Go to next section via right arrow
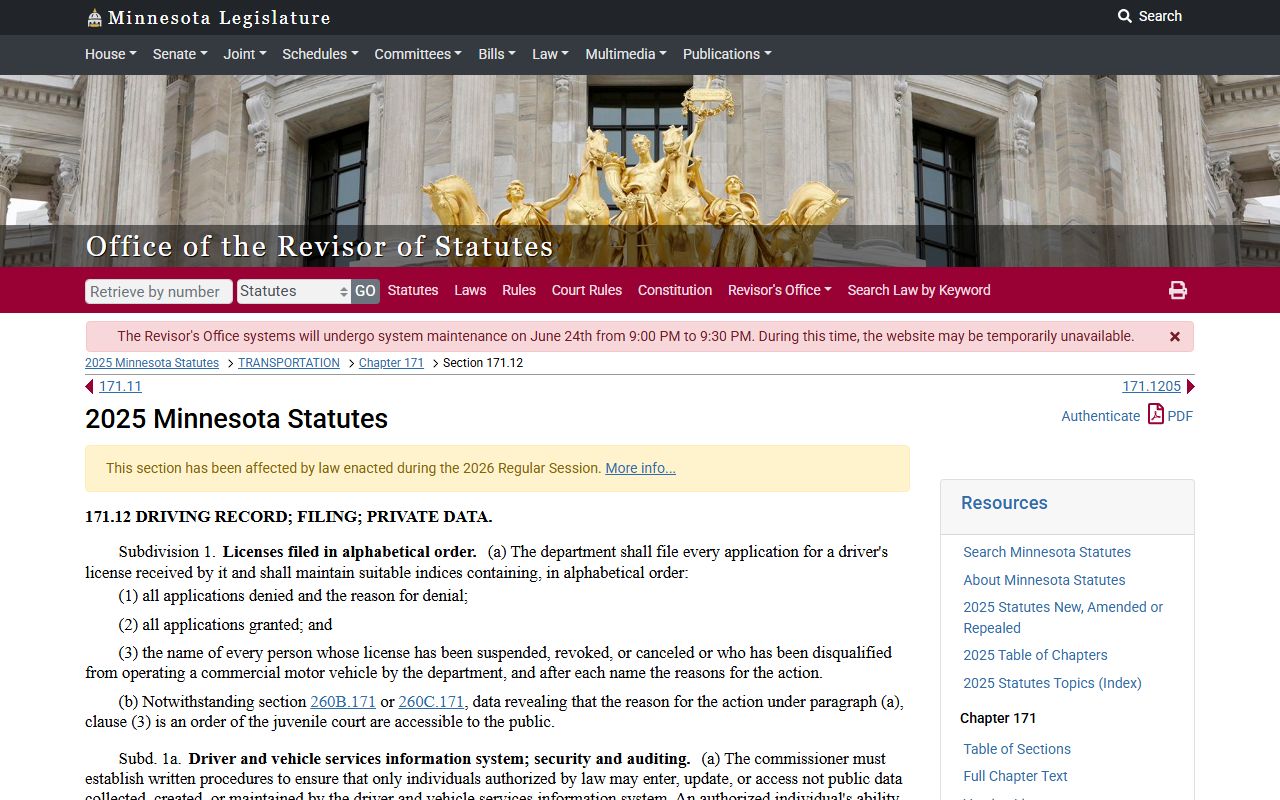The width and height of the screenshot is (1280, 800). point(1190,387)
